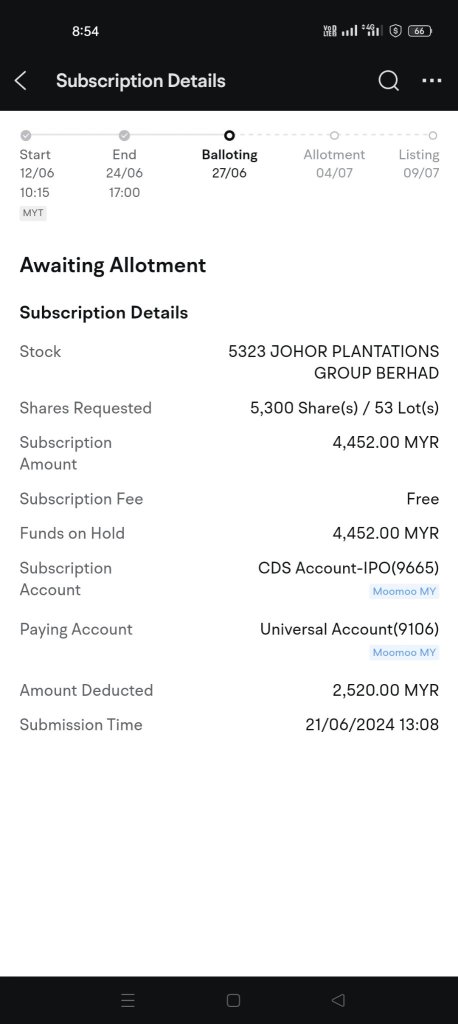
Task: Tap the Android home square icon
Action: point(233,1000)
